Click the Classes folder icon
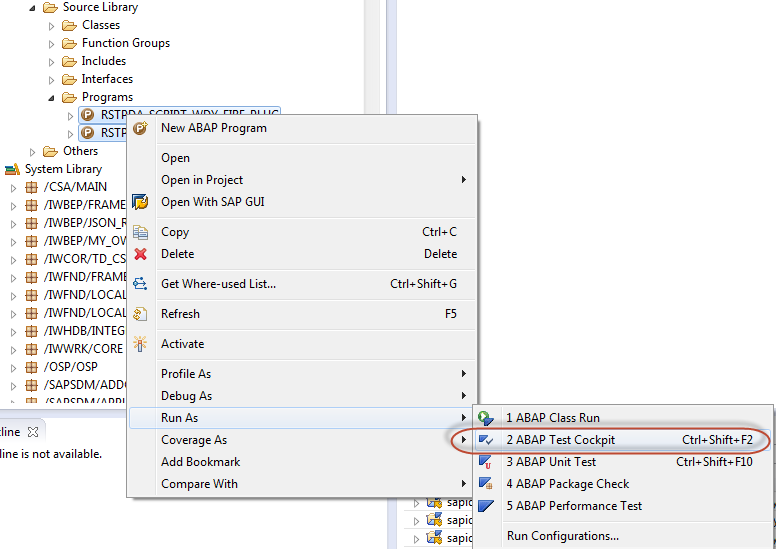The height and width of the screenshot is (549, 776). [x=69, y=25]
